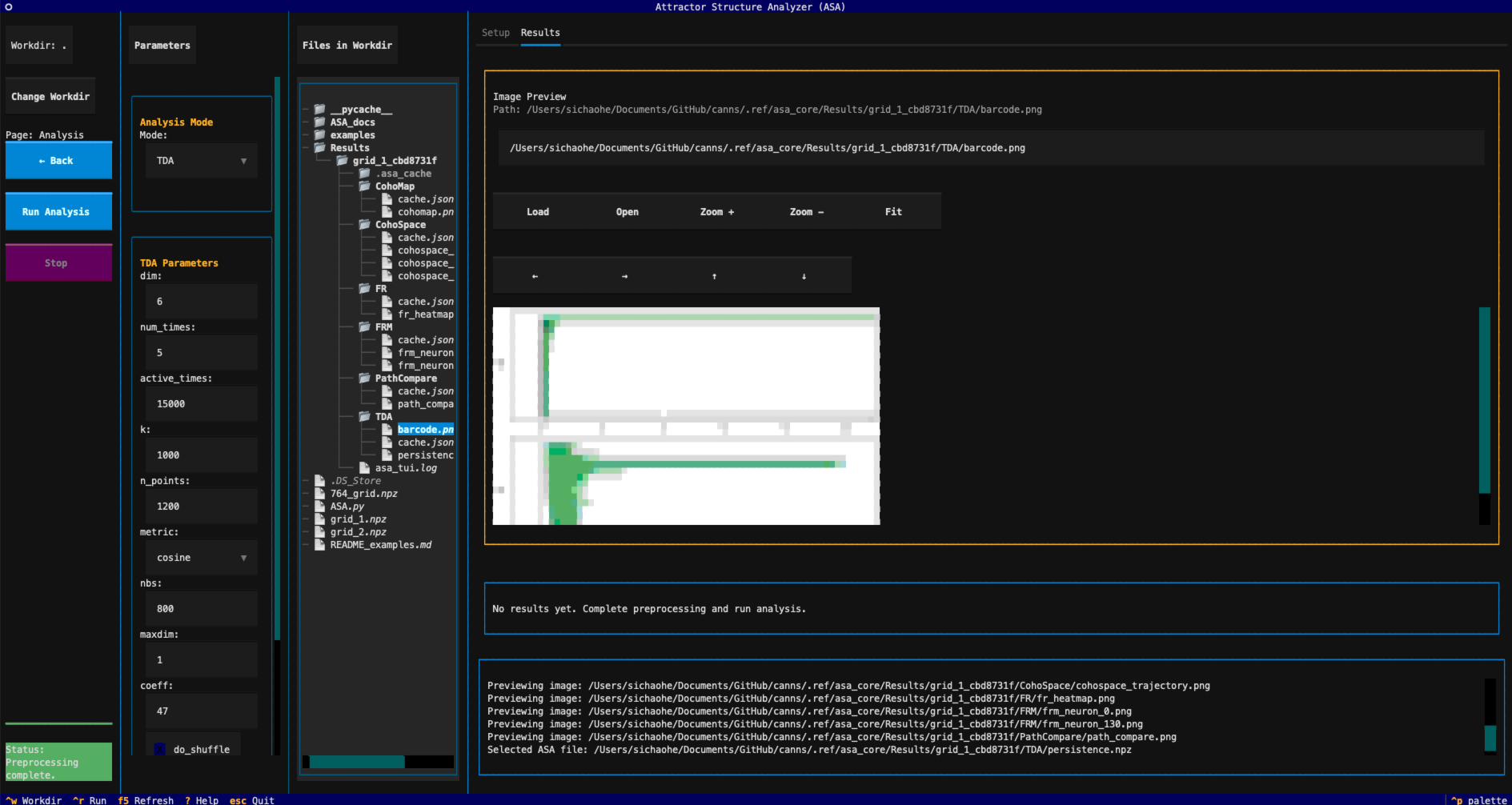
Task: Open the Analysis Mode TDA dropdown
Action: [201, 161]
